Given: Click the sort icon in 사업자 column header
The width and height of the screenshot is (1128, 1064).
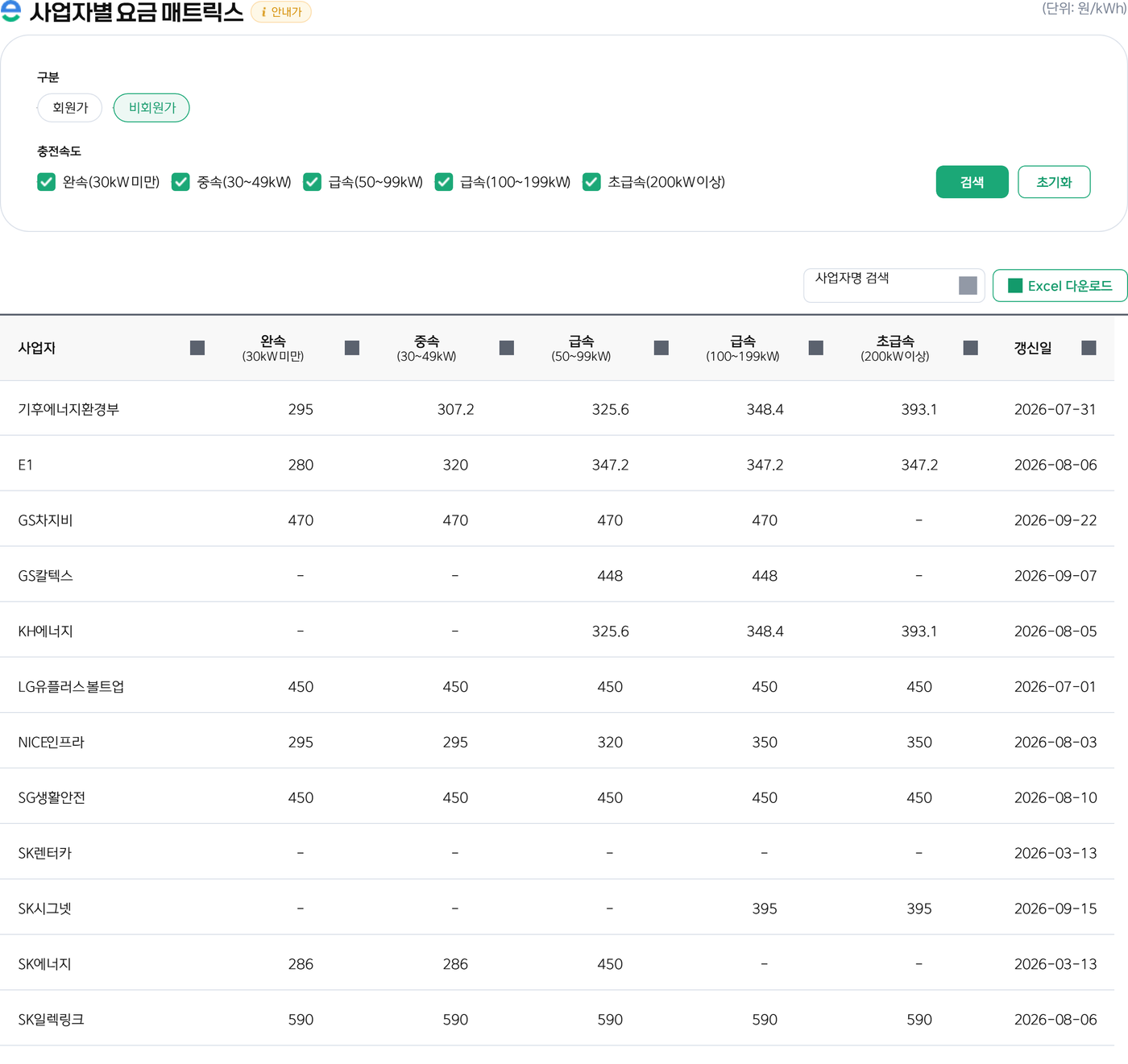Looking at the screenshot, I should point(197,348).
